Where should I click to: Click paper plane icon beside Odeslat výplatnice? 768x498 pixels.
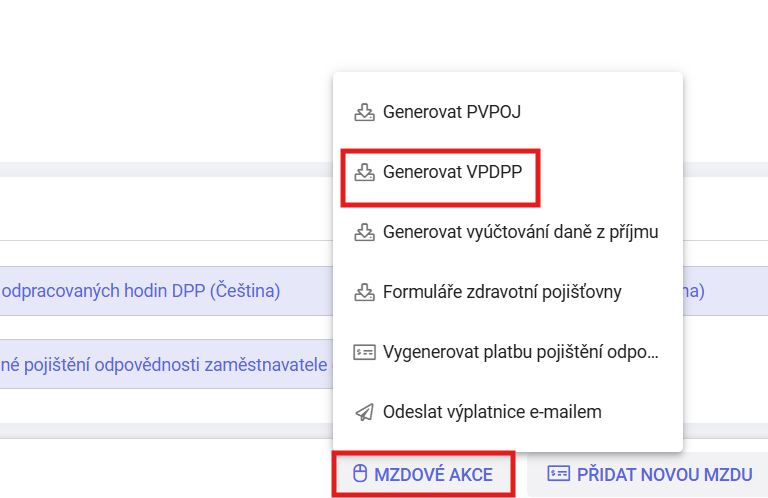[x=364, y=412]
